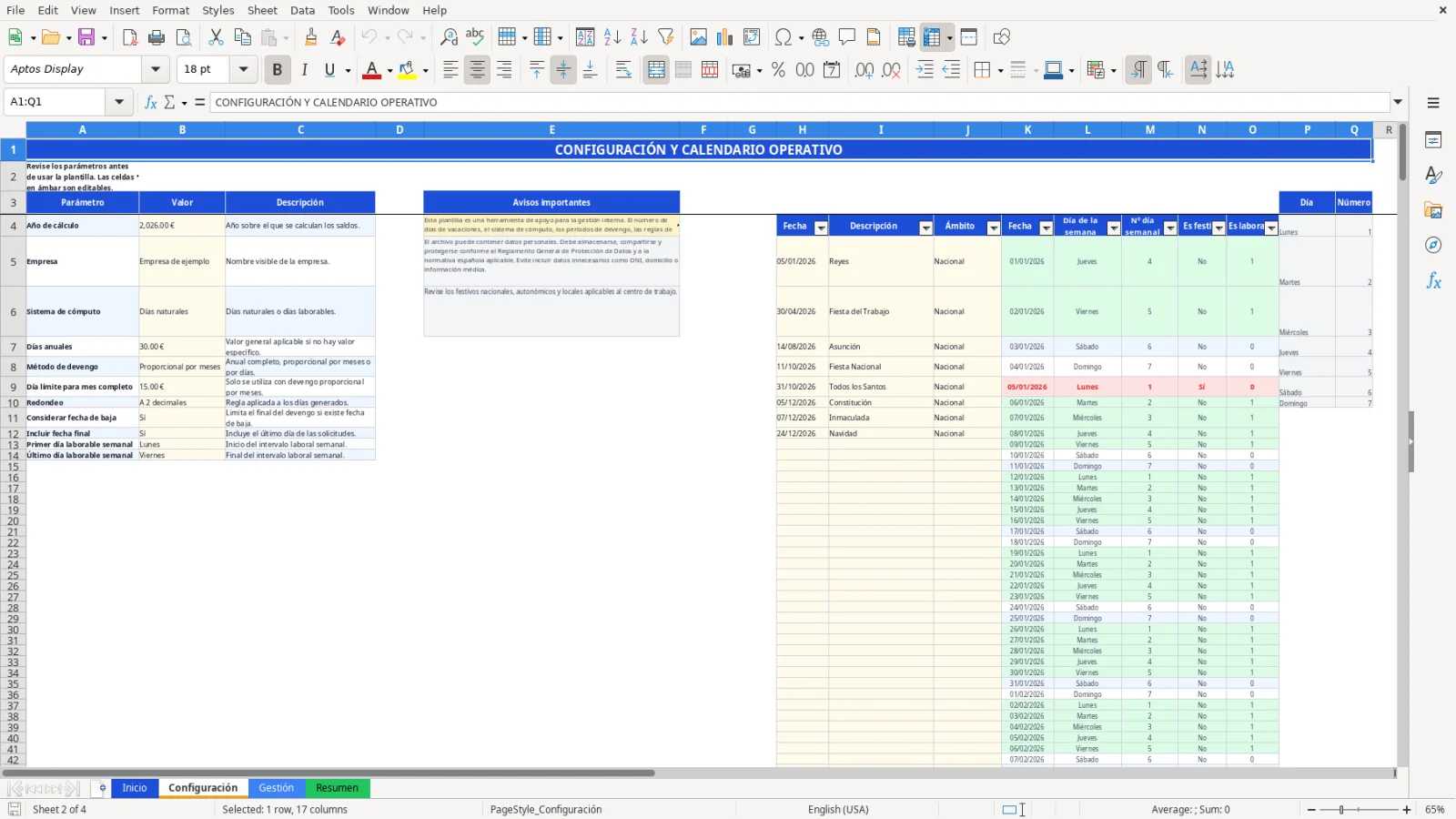This screenshot has width=1456, height=819.
Task: Click the zoom in plus button
Action: coord(1407,809)
